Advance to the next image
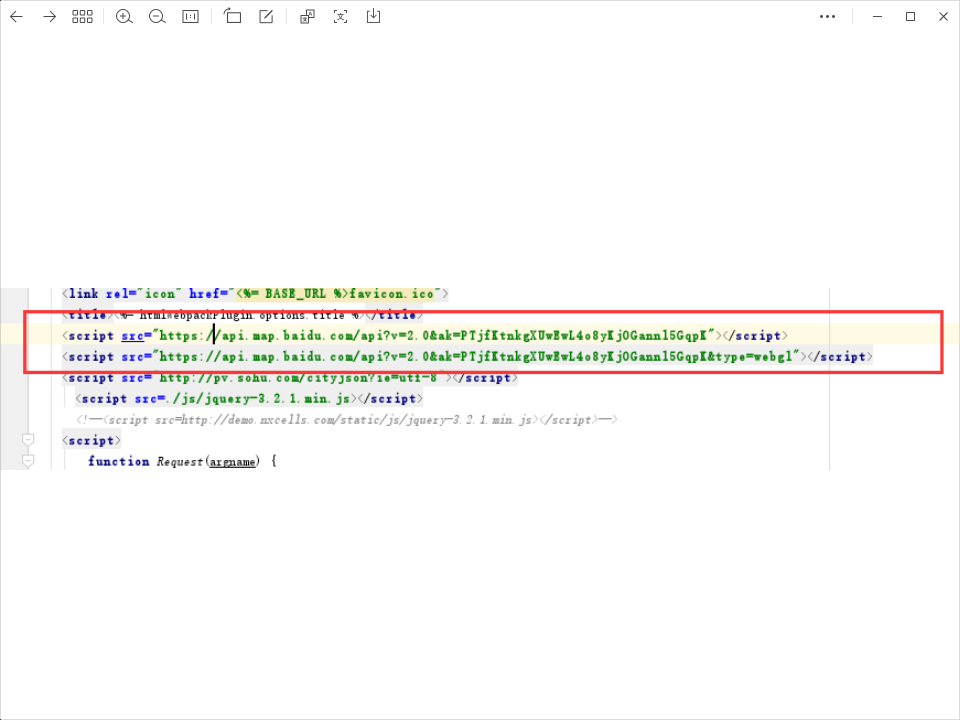Image resolution: width=960 pixels, height=720 pixels. 49,17
